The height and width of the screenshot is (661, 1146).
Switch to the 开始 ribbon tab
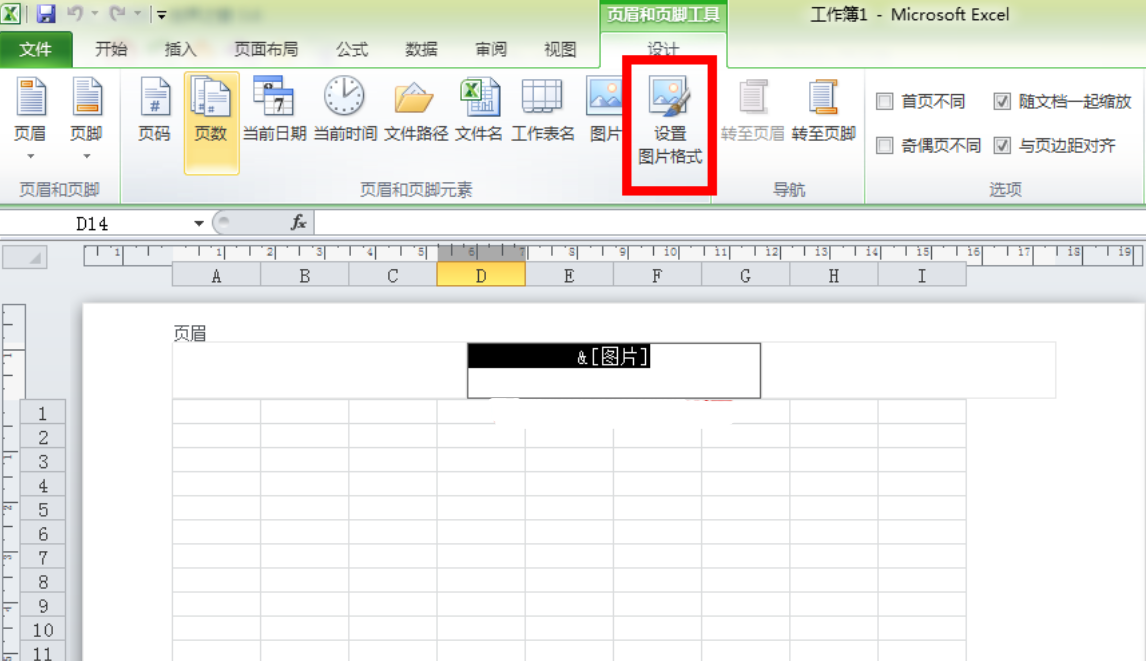click(x=111, y=50)
